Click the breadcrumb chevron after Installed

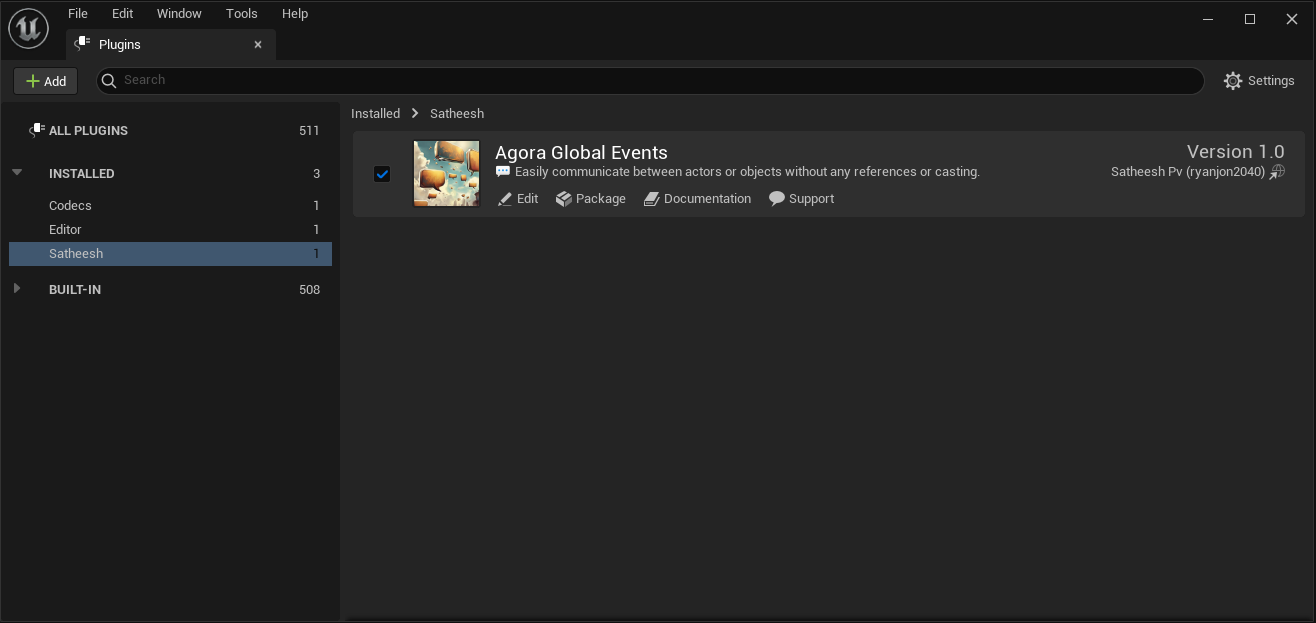pos(415,114)
